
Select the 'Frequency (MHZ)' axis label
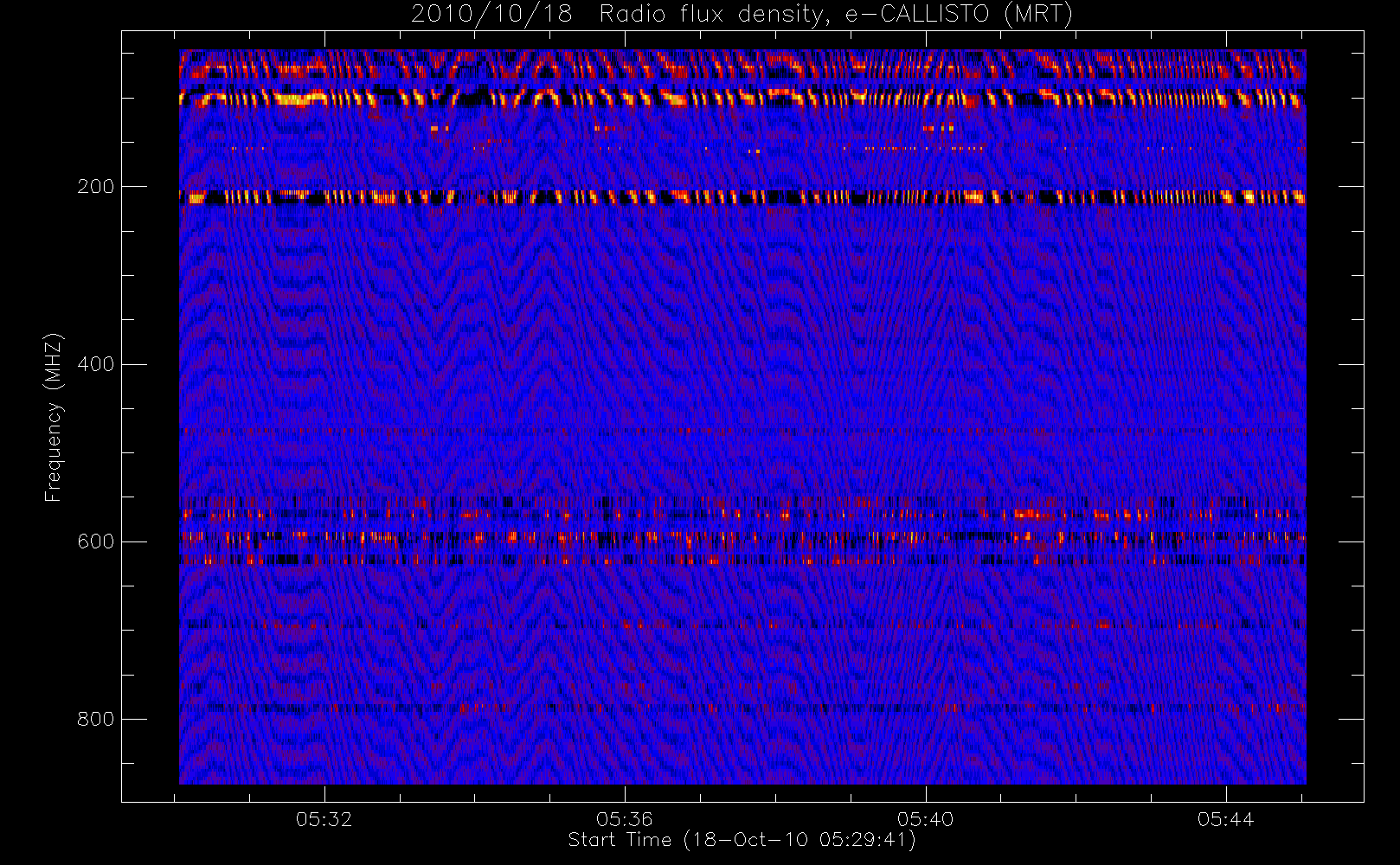(54, 417)
